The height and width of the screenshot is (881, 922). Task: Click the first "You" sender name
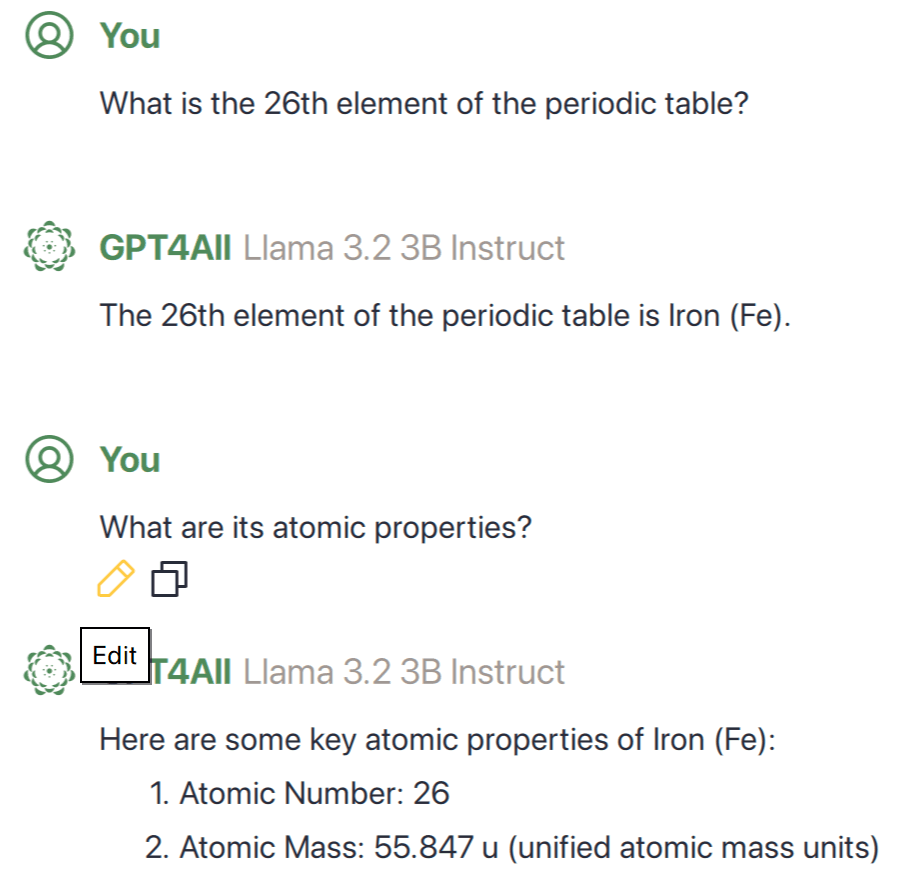130,36
